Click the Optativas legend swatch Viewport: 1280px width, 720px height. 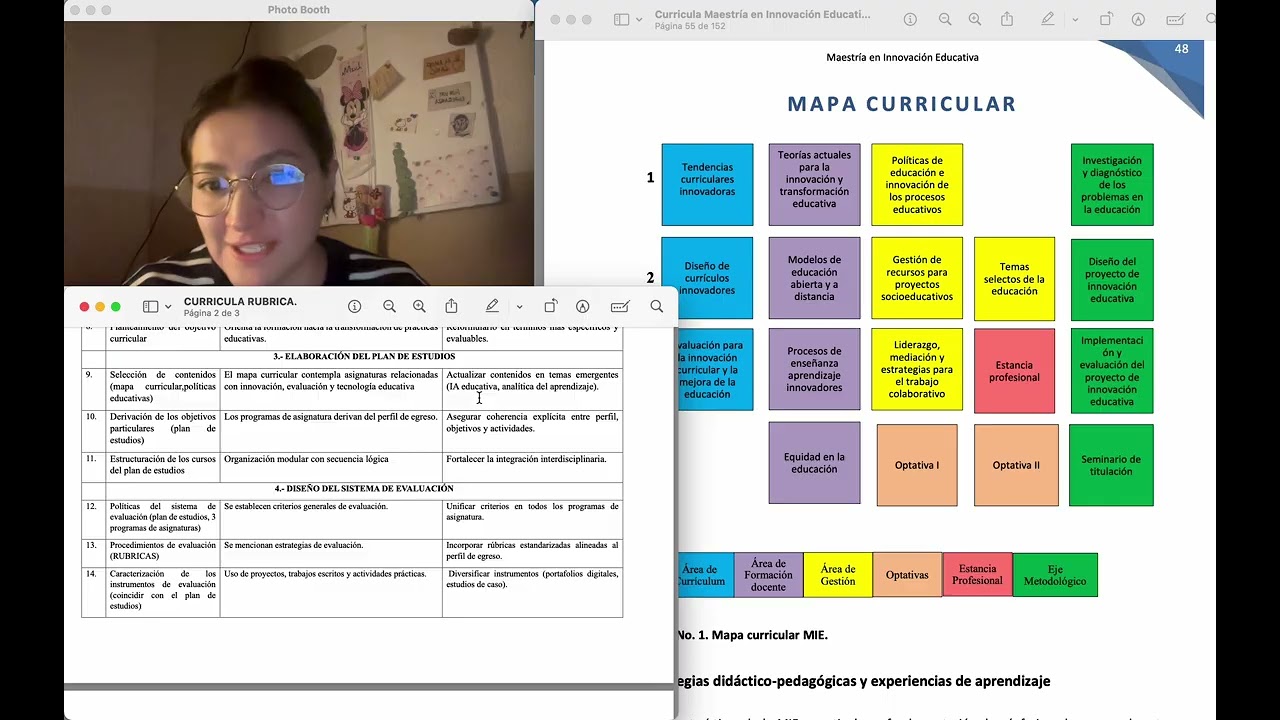point(907,575)
